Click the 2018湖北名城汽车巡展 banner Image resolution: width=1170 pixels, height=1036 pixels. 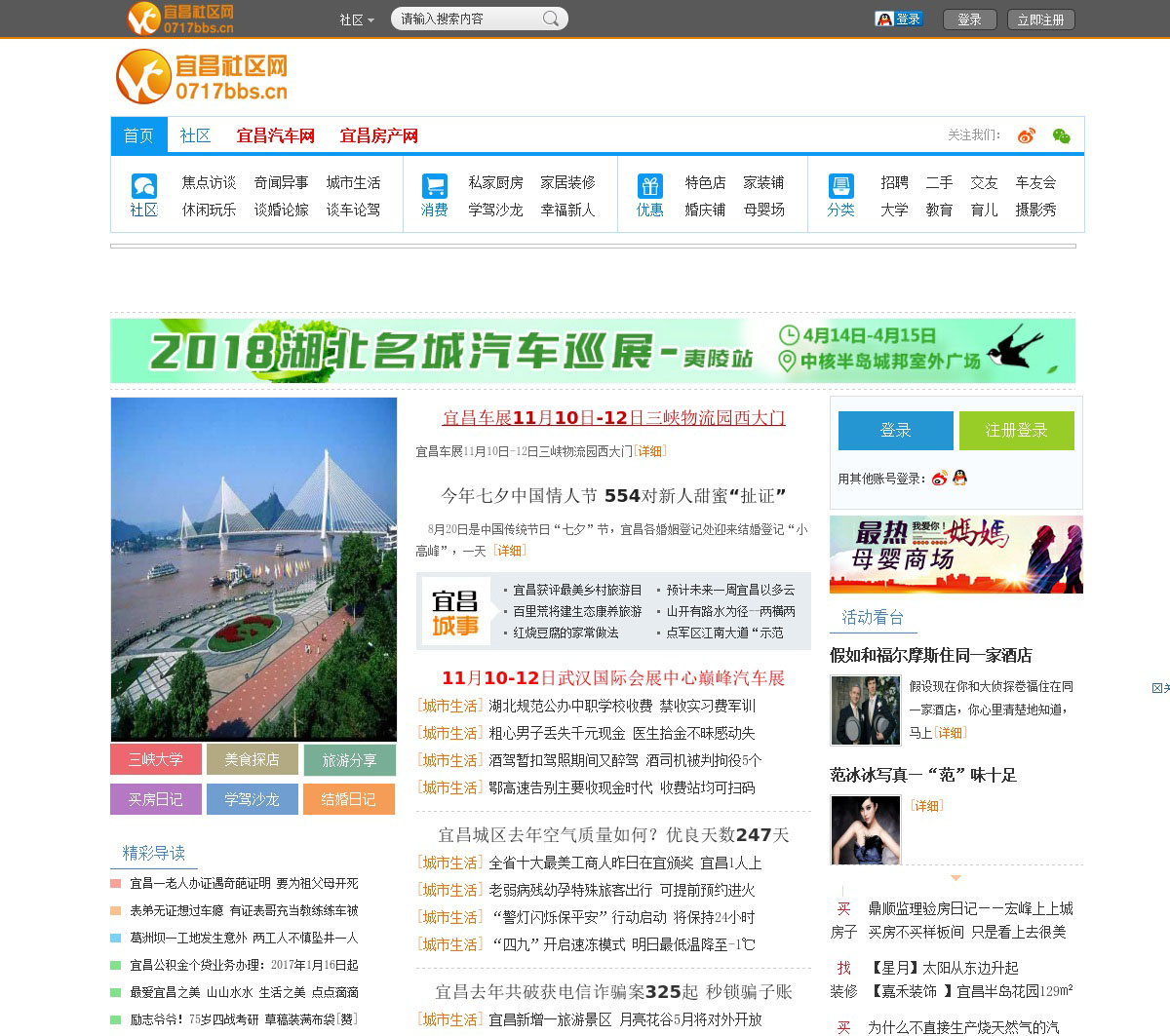pyautogui.click(x=593, y=350)
